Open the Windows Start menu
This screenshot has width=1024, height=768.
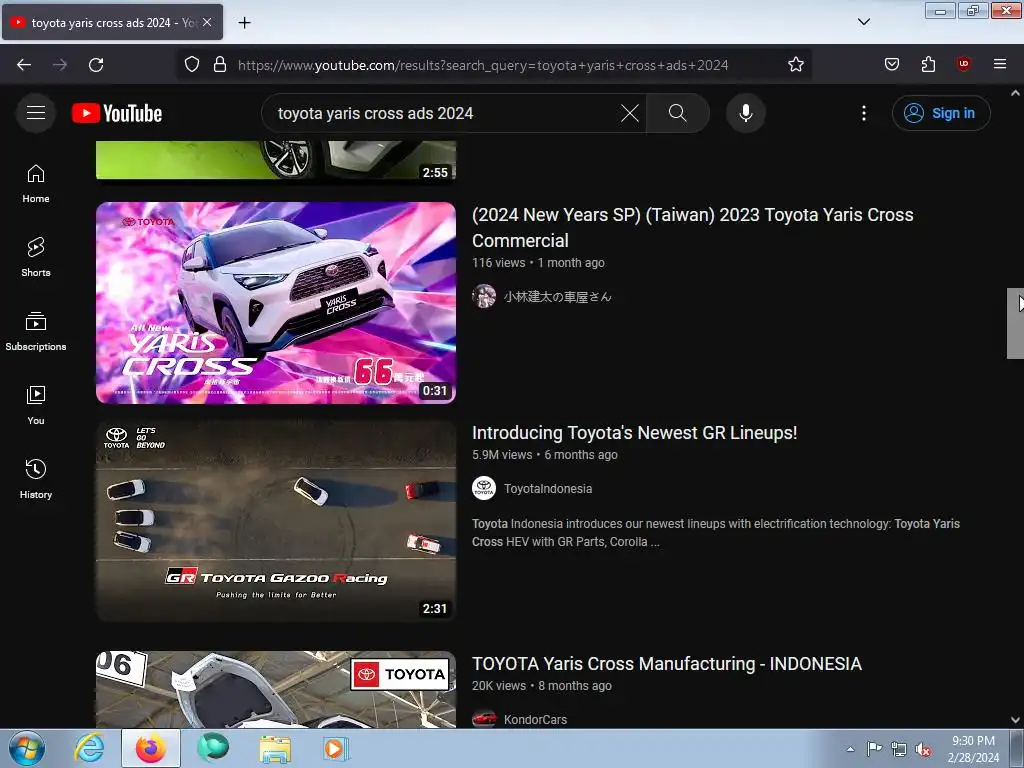27,748
